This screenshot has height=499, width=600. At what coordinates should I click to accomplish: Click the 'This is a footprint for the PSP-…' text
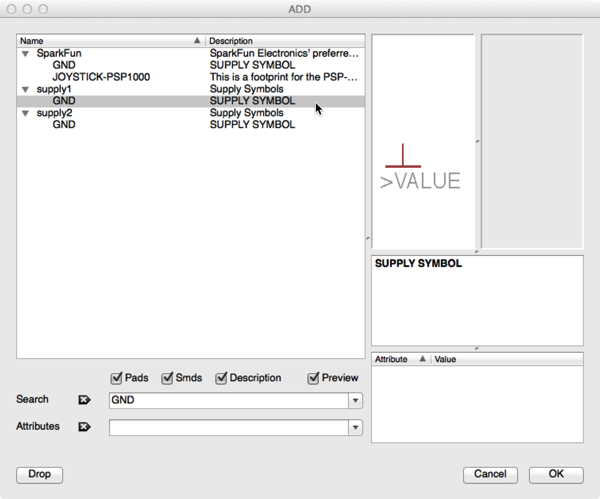coord(284,77)
